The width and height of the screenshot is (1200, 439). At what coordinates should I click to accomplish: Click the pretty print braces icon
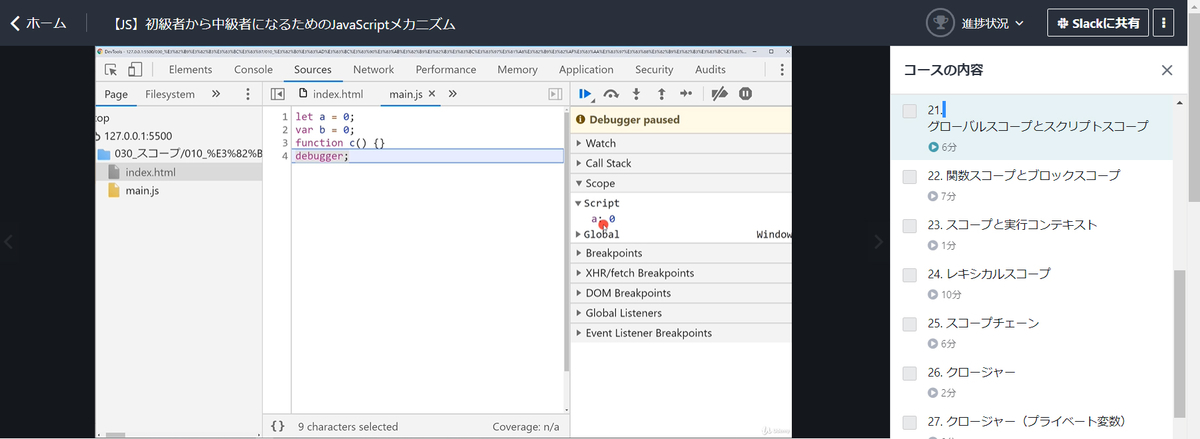pos(278,427)
